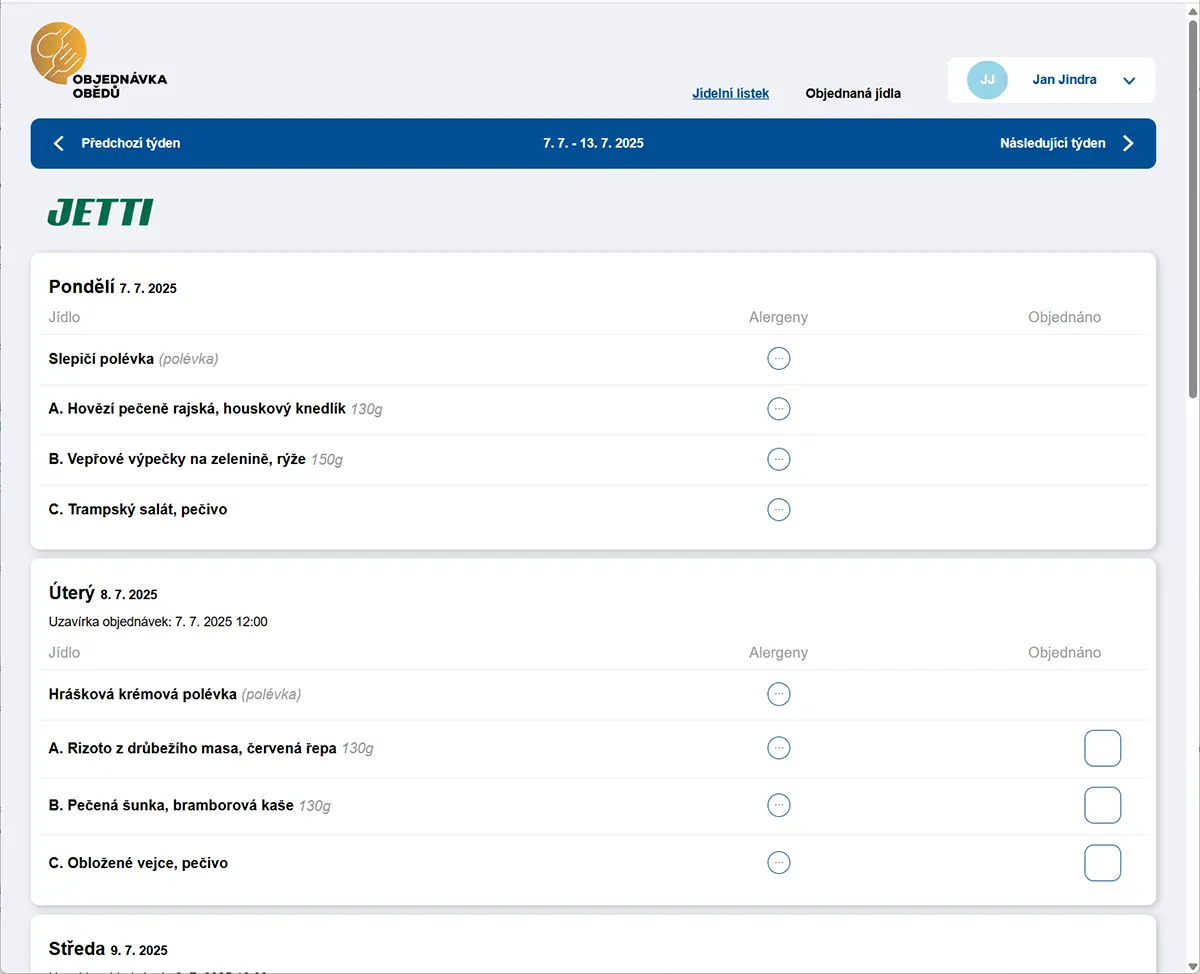Show allergens for Slepičí polévka
This screenshot has width=1200, height=974.
778,358
